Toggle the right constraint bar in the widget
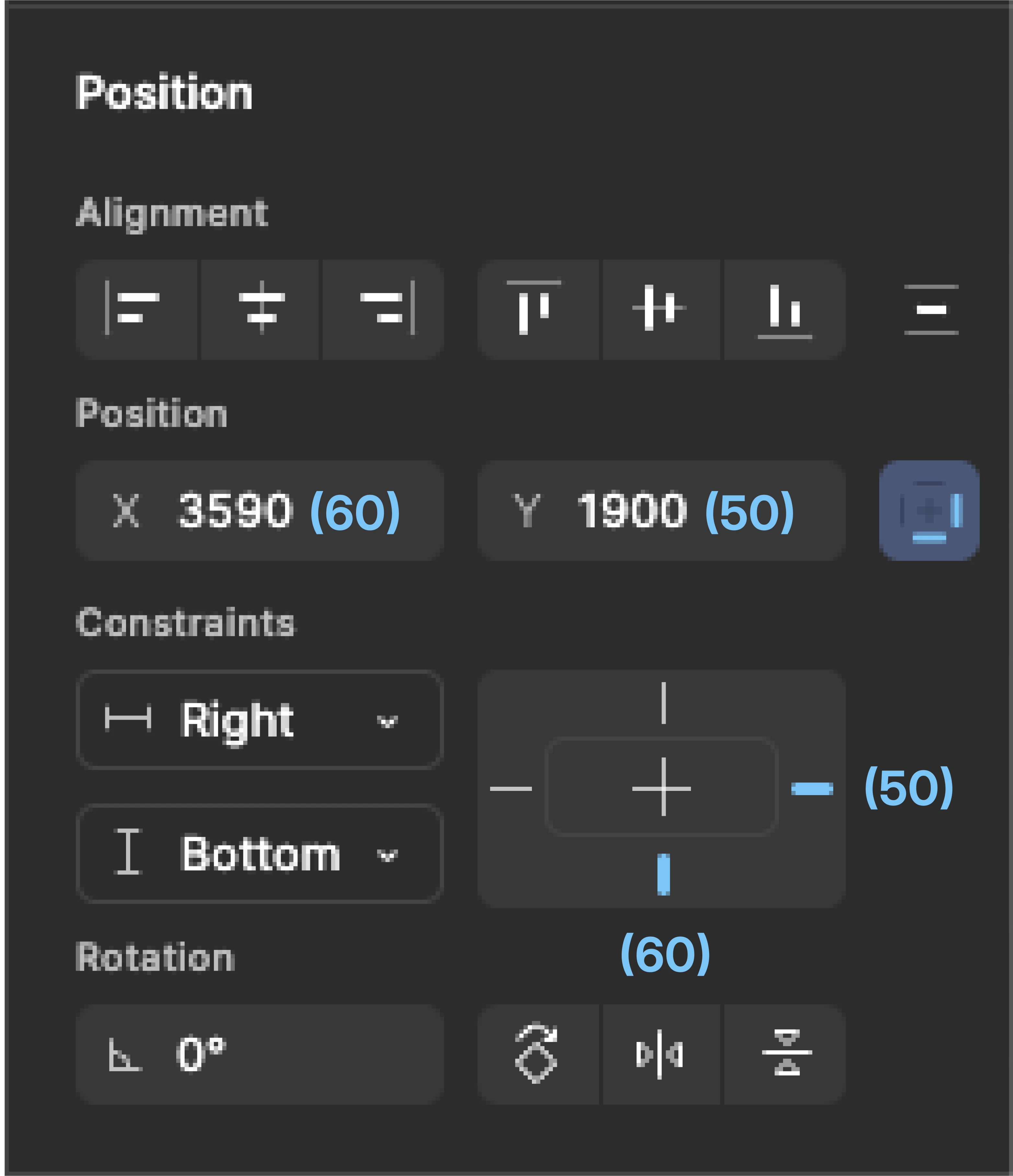The height and width of the screenshot is (1176, 1013). (x=812, y=789)
